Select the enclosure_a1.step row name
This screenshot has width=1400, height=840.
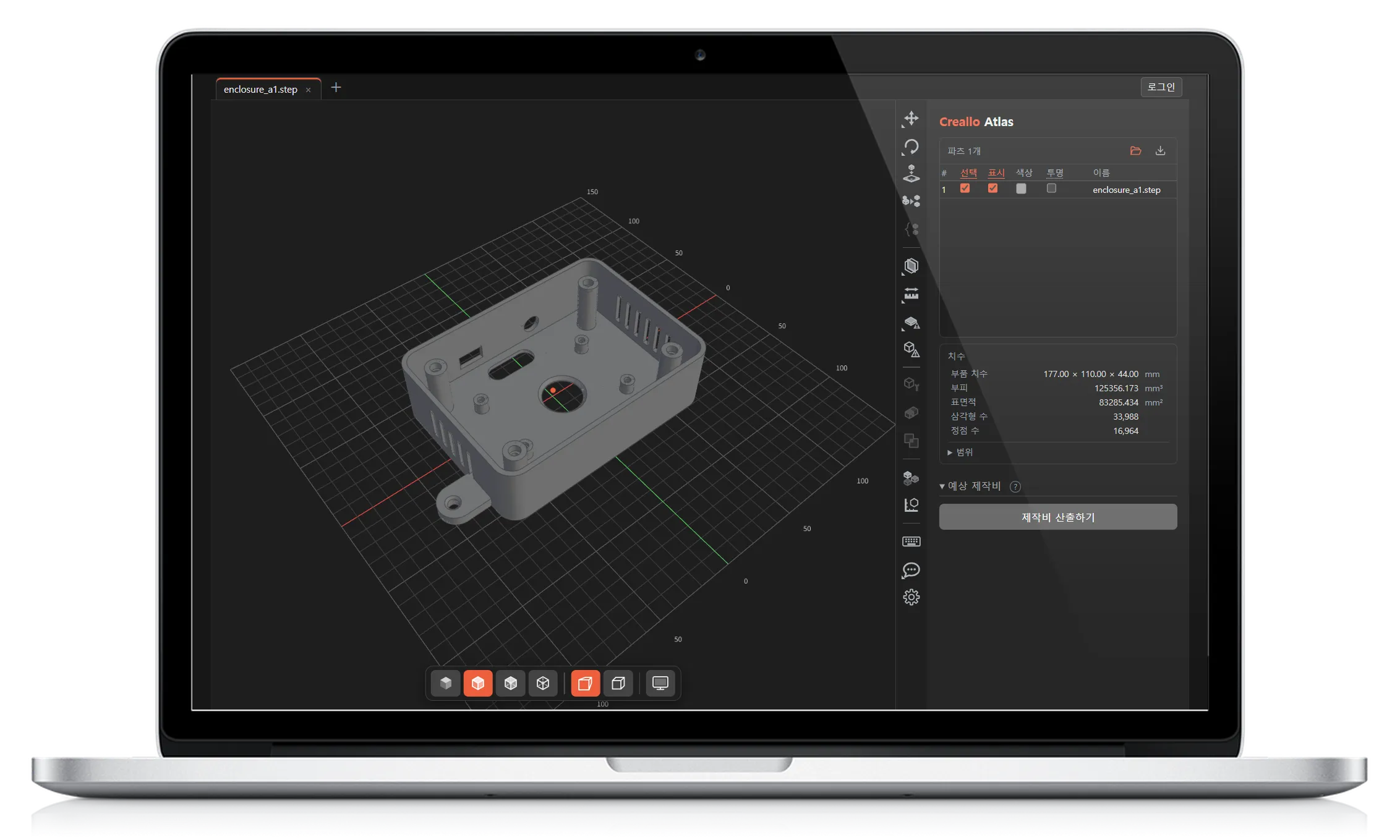pyautogui.click(x=1126, y=190)
